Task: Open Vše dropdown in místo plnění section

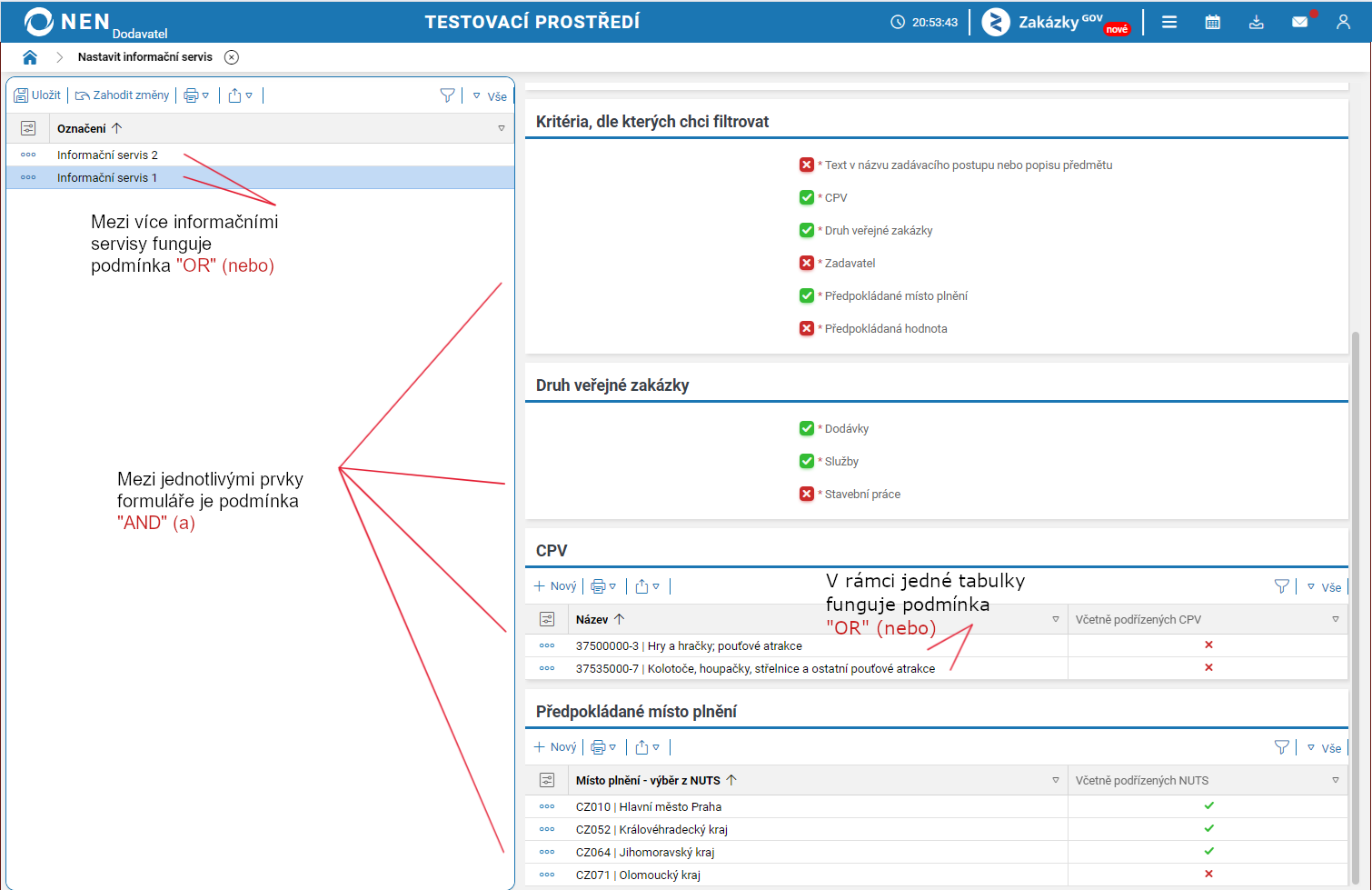Action: (1325, 748)
